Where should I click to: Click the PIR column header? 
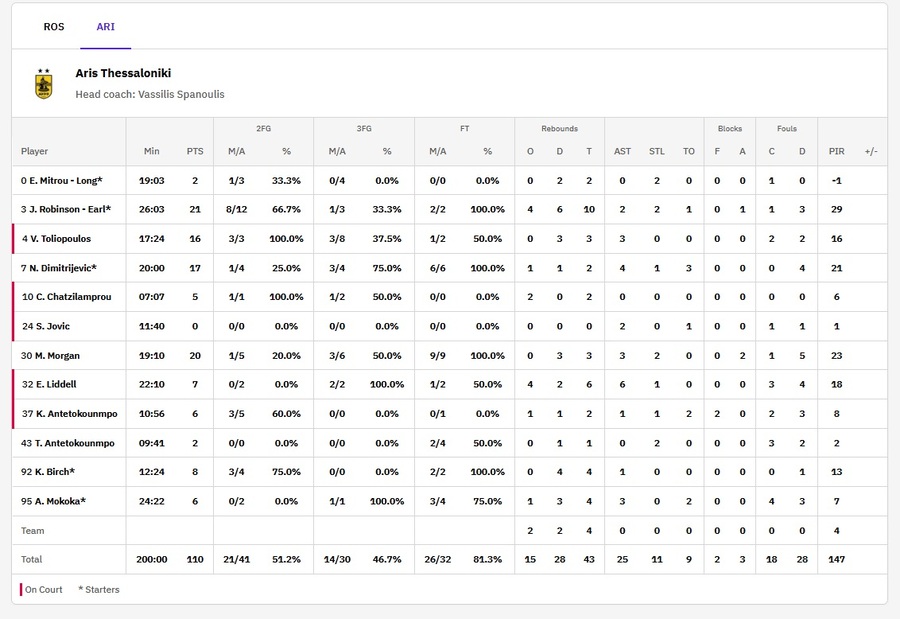click(x=836, y=151)
